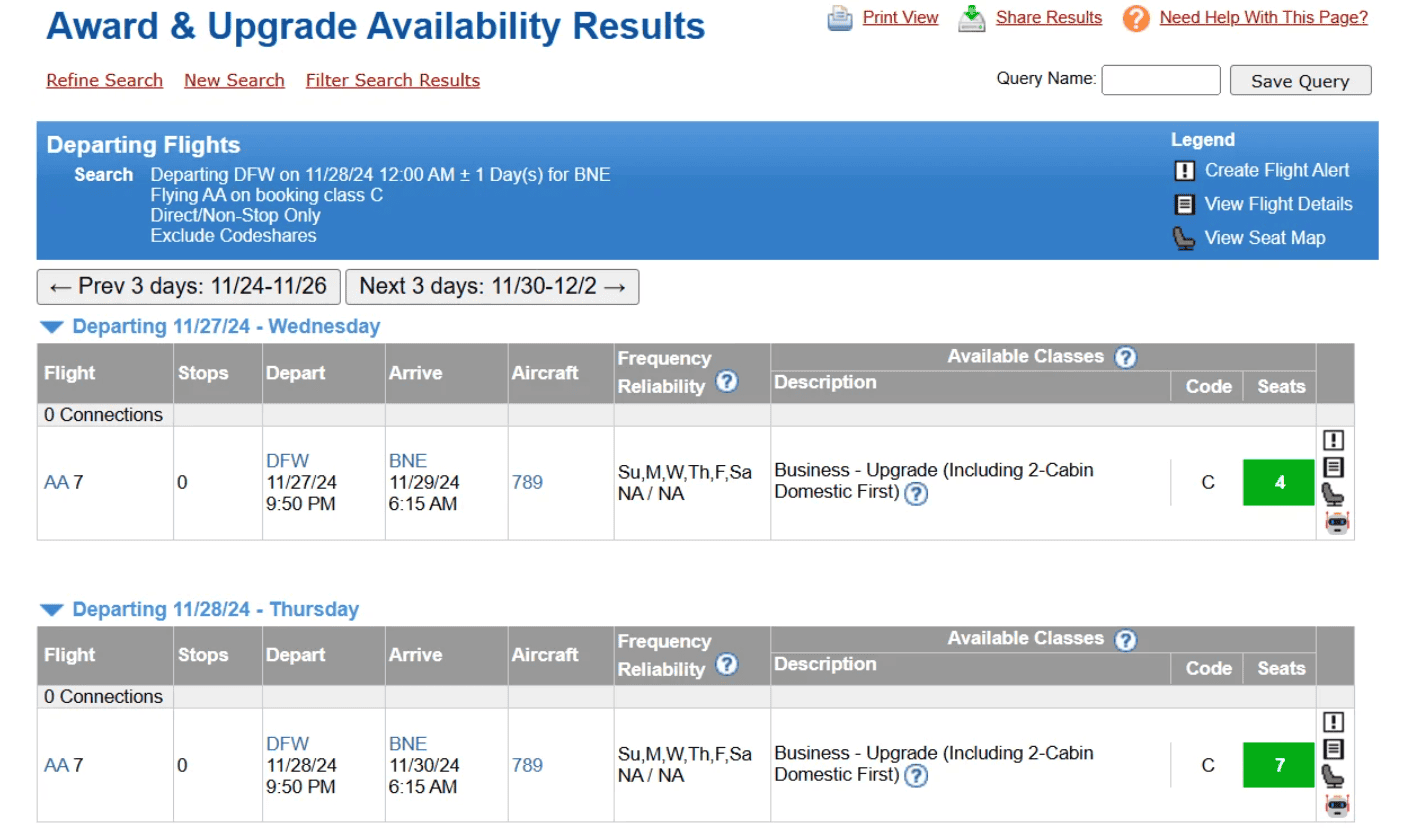Click the View Seat Map legend icon
Viewport: 1414px width, 838px height.
(1184, 238)
